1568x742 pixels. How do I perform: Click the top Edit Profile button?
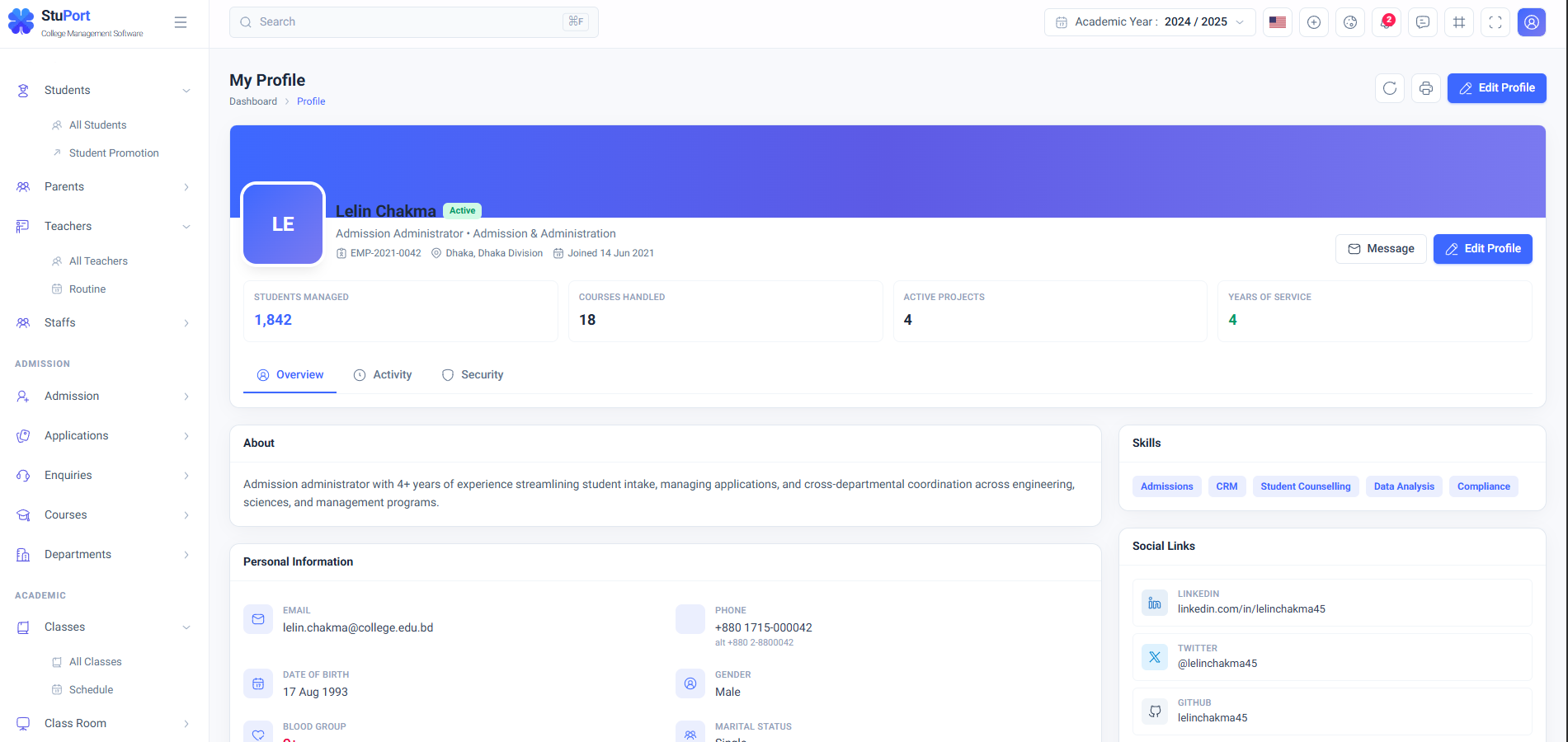pos(1497,88)
